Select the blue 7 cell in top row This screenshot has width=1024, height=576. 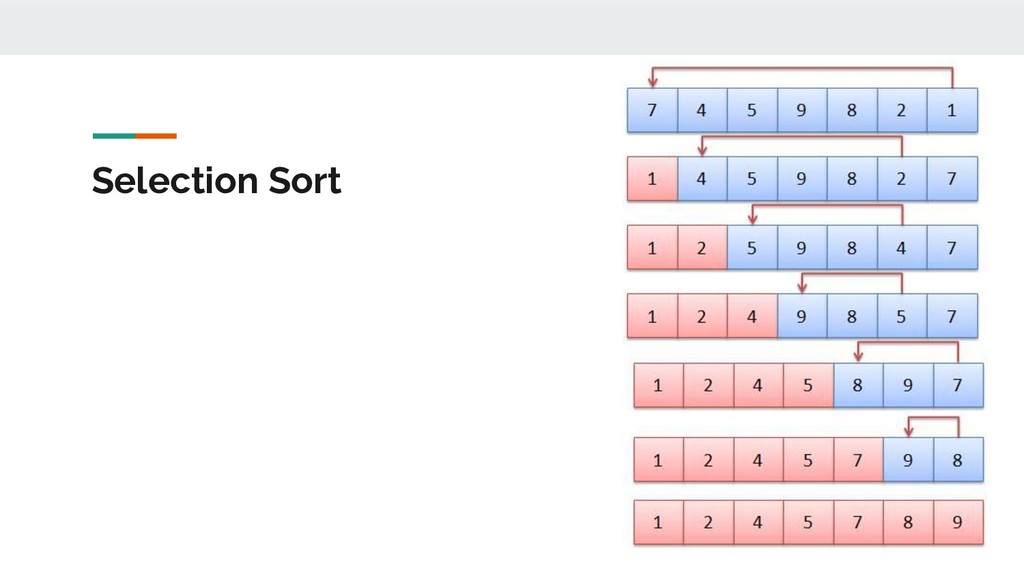click(x=652, y=110)
